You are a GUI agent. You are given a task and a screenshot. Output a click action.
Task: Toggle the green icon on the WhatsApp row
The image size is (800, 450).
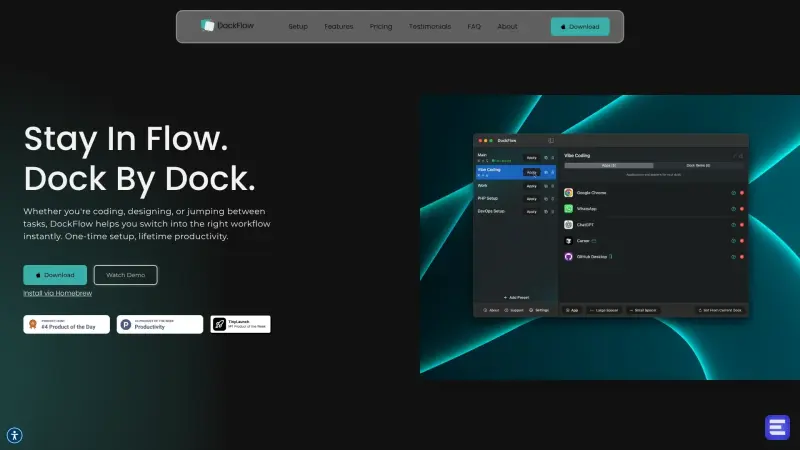tap(733, 209)
